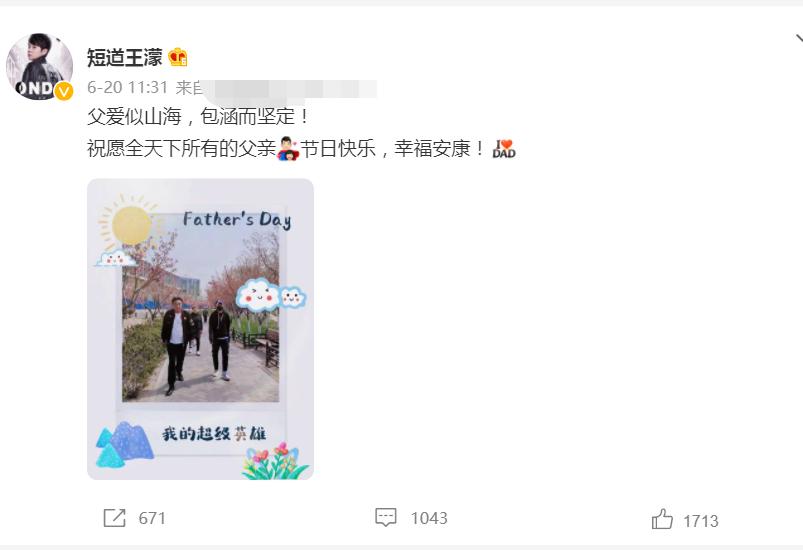Expand the post options chevron

tap(798, 40)
